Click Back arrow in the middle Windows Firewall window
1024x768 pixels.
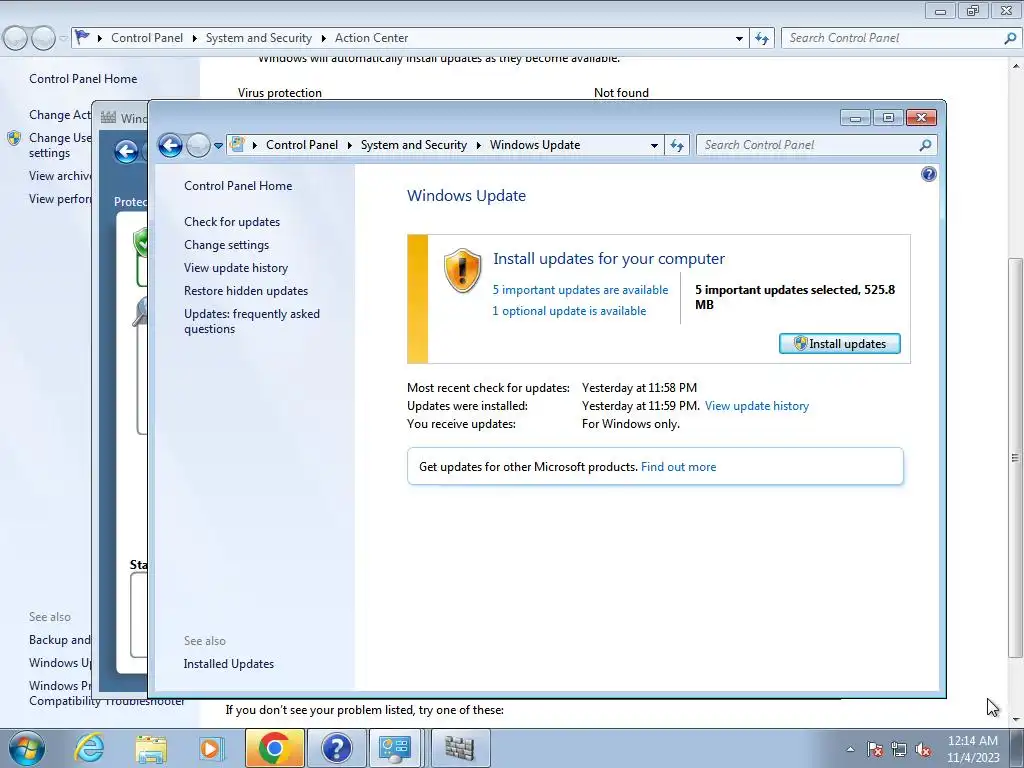(127, 152)
